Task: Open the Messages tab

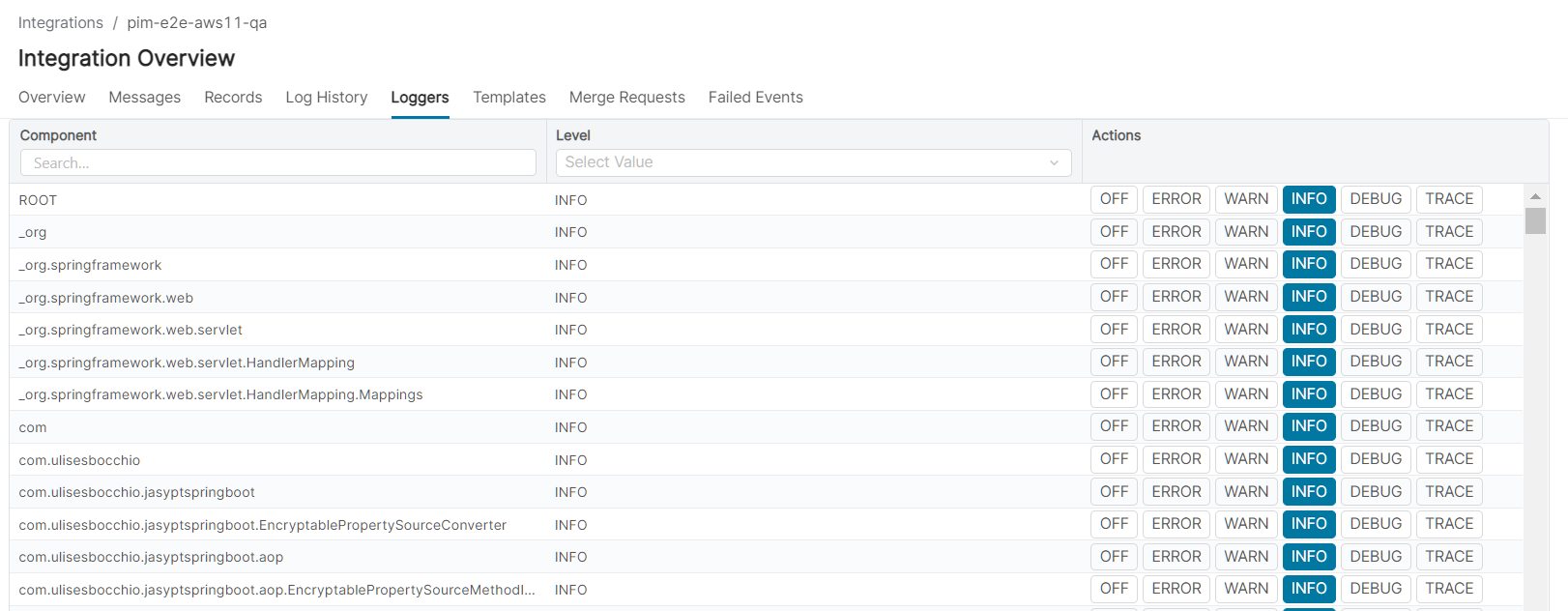Action: (144, 98)
